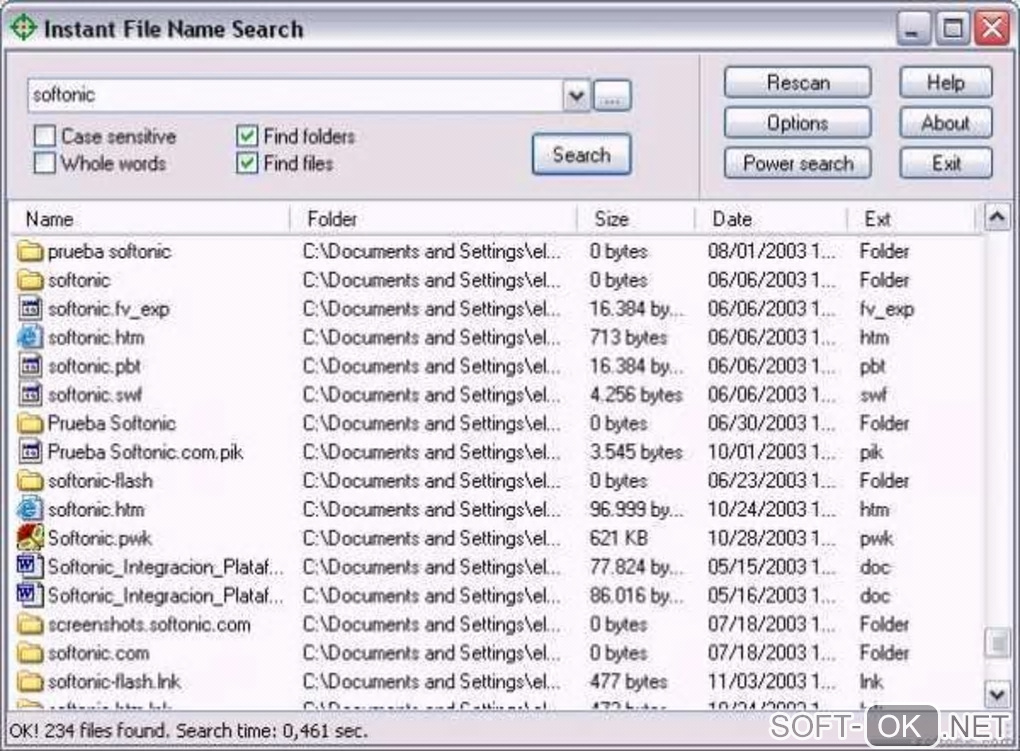The height and width of the screenshot is (751, 1020).
Task: Select the 'softonic.swf' file name
Action: tap(94, 394)
